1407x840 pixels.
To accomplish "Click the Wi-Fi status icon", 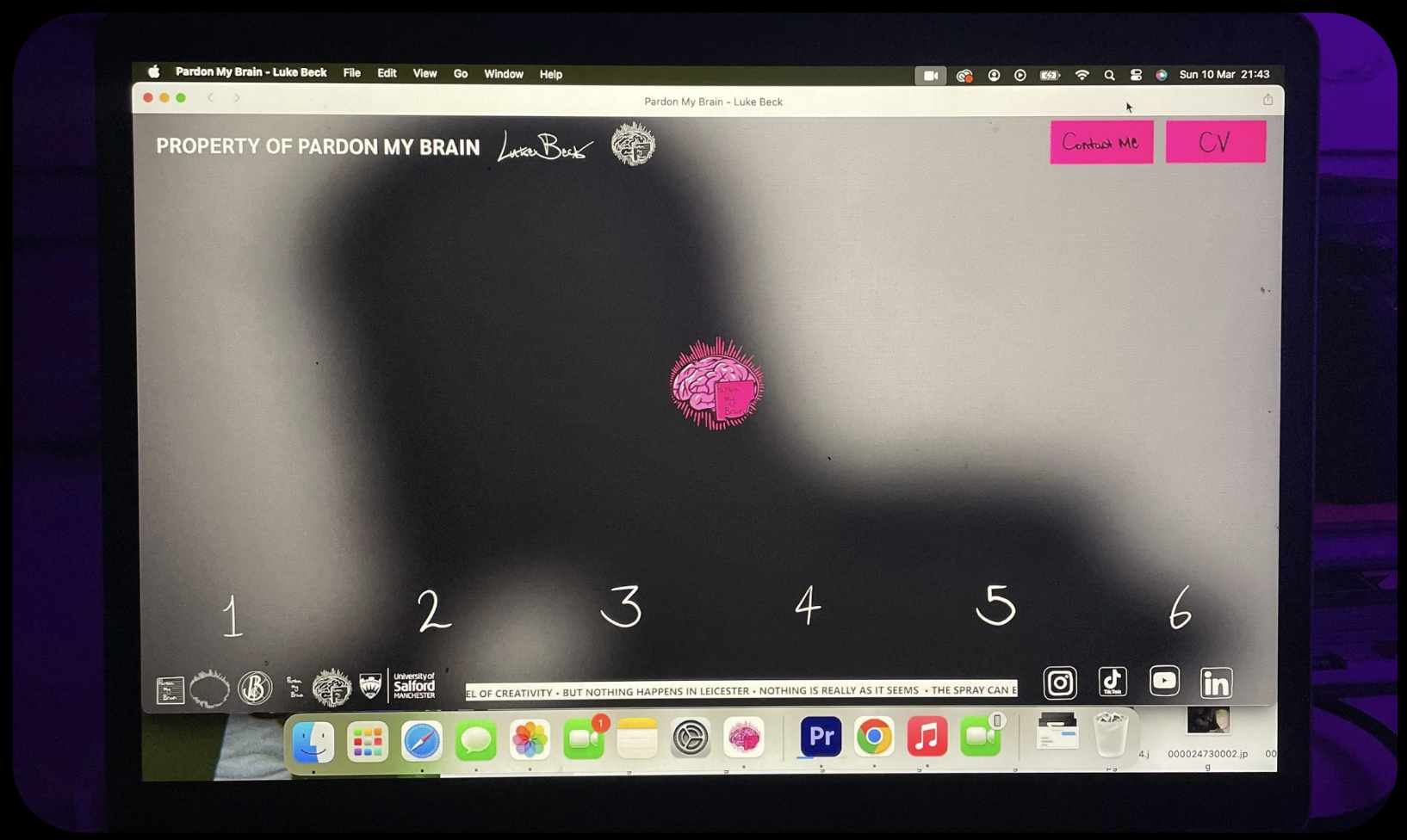I will point(1082,75).
